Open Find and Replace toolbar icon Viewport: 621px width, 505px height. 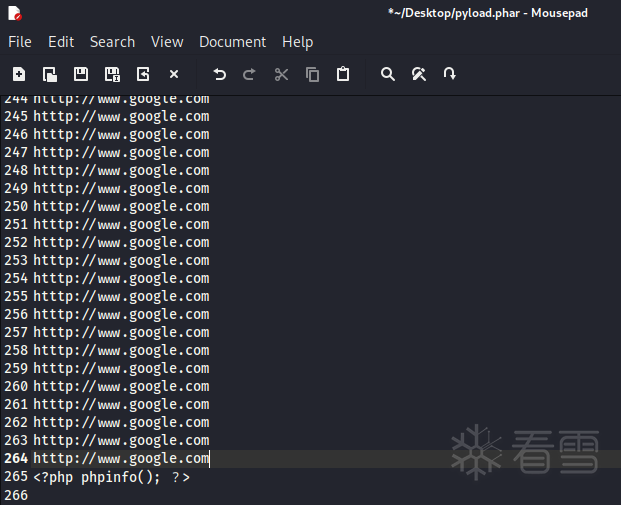[419, 74]
